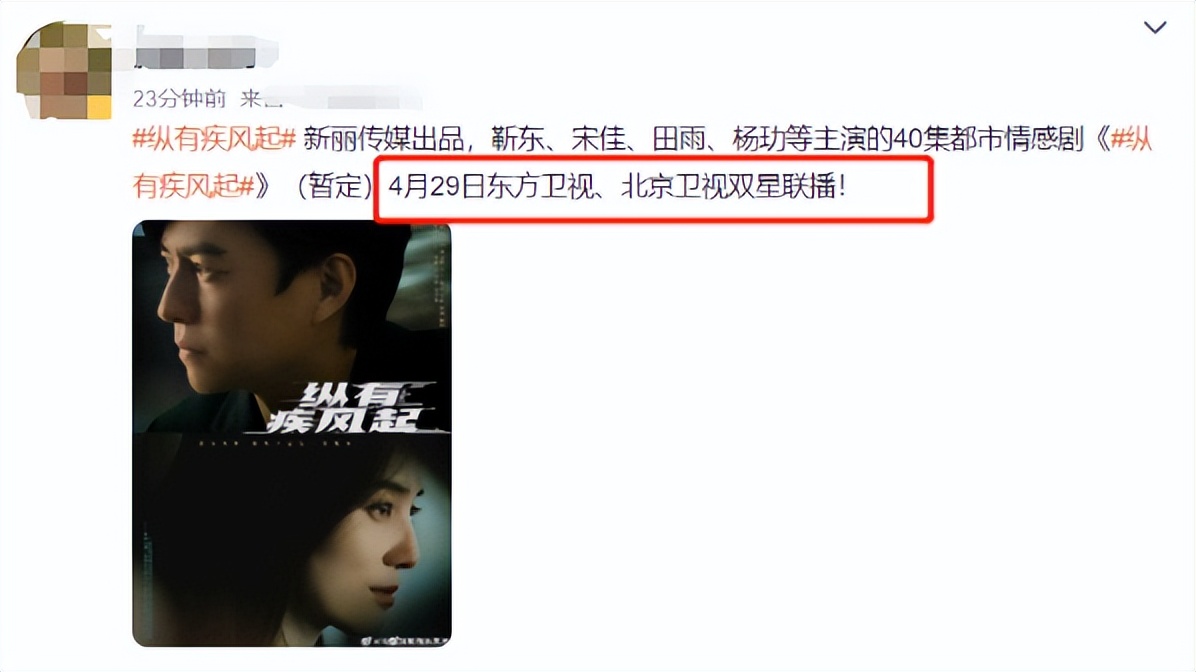Open the post options chevron menu
Screen dimensions: 1196x672
1155,28
